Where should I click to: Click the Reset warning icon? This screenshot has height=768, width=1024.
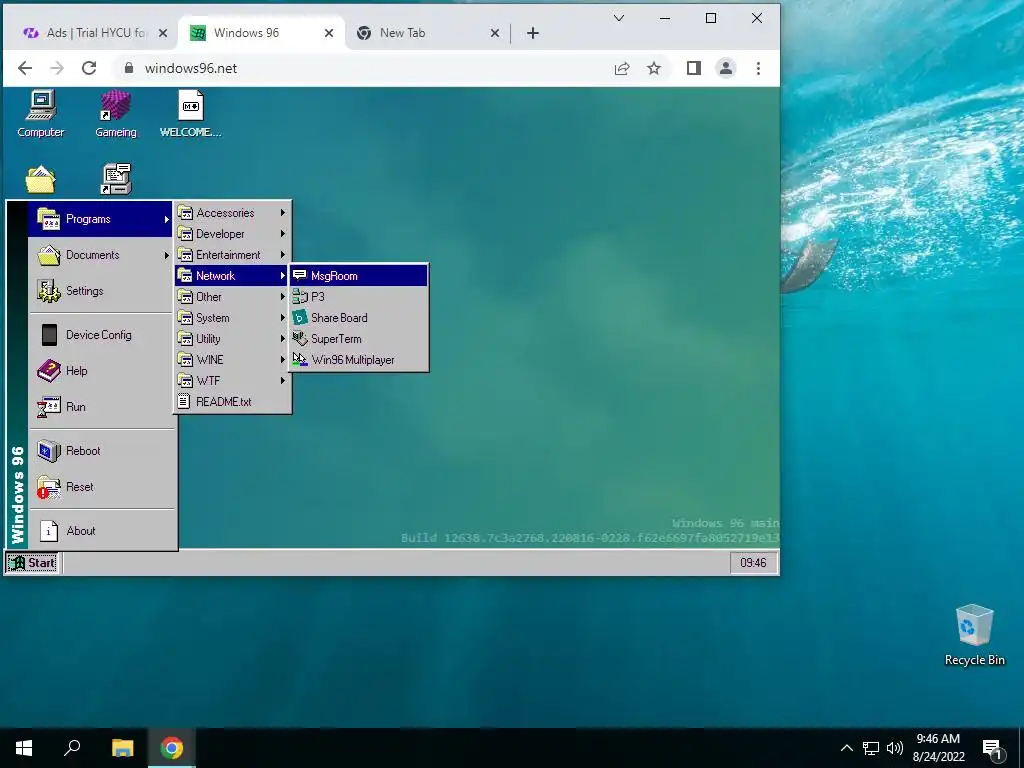(49, 487)
